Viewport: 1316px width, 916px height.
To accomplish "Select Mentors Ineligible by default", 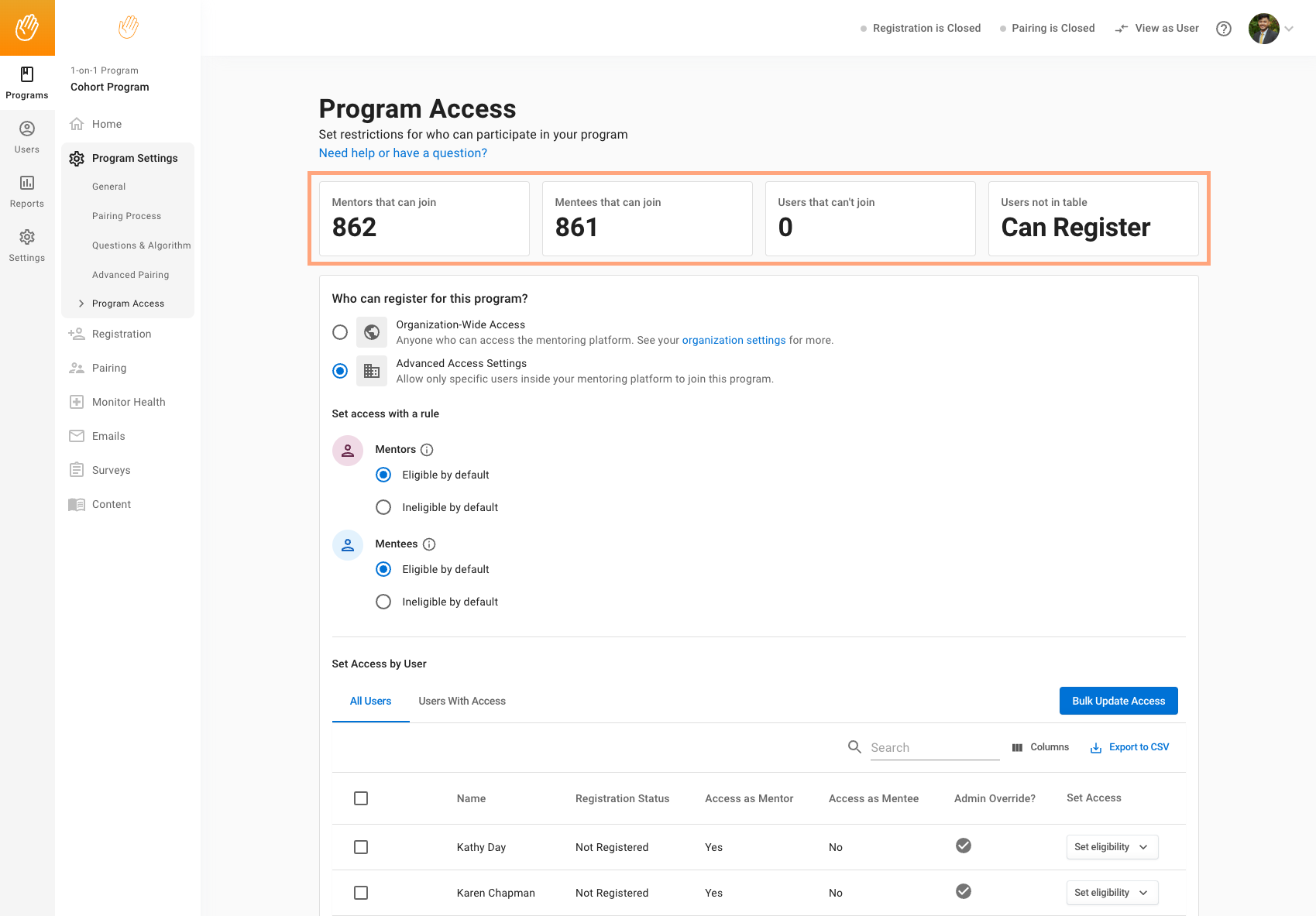I will tap(383, 507).
